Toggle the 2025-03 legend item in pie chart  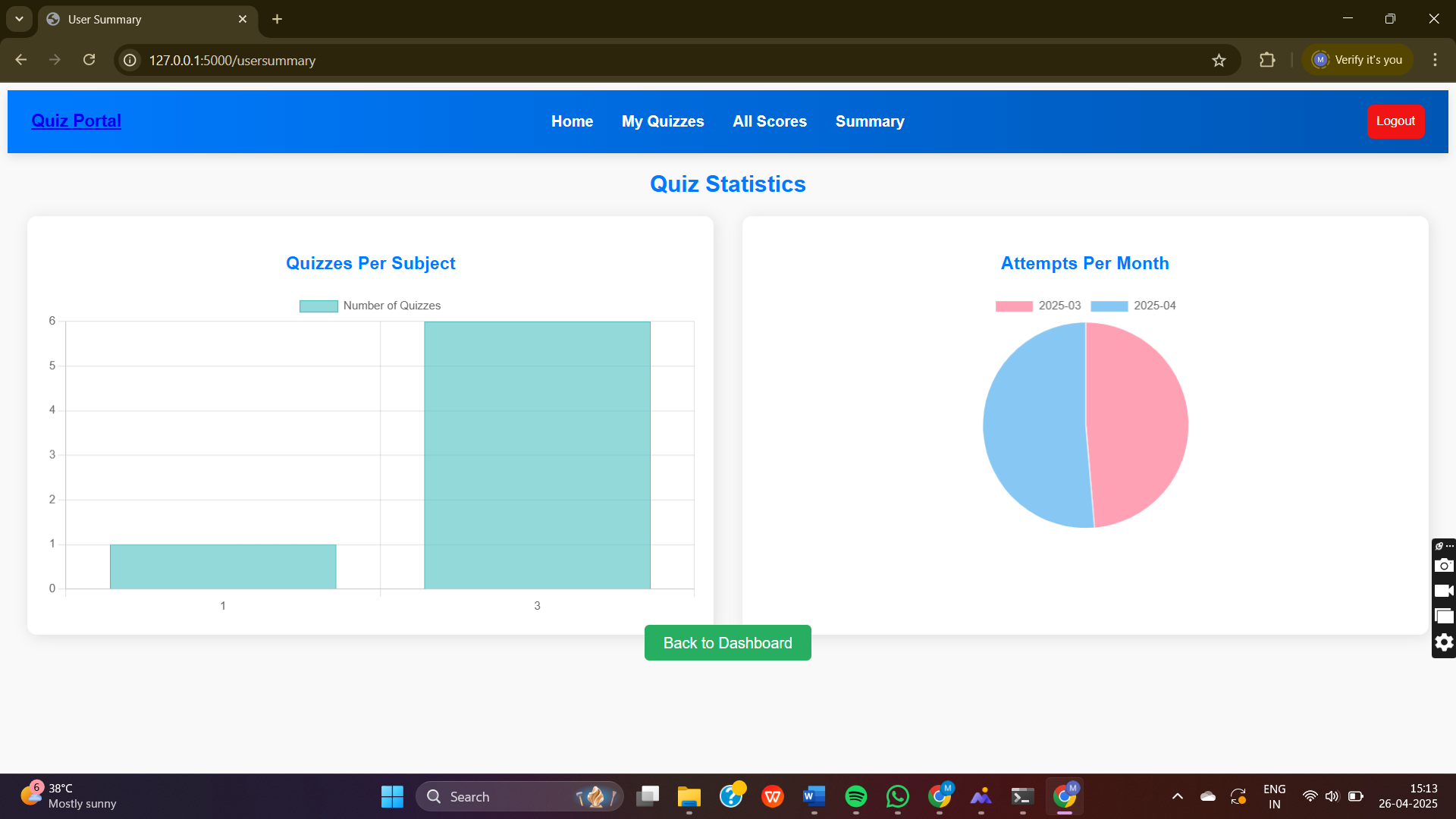(x=1037, y=306)
